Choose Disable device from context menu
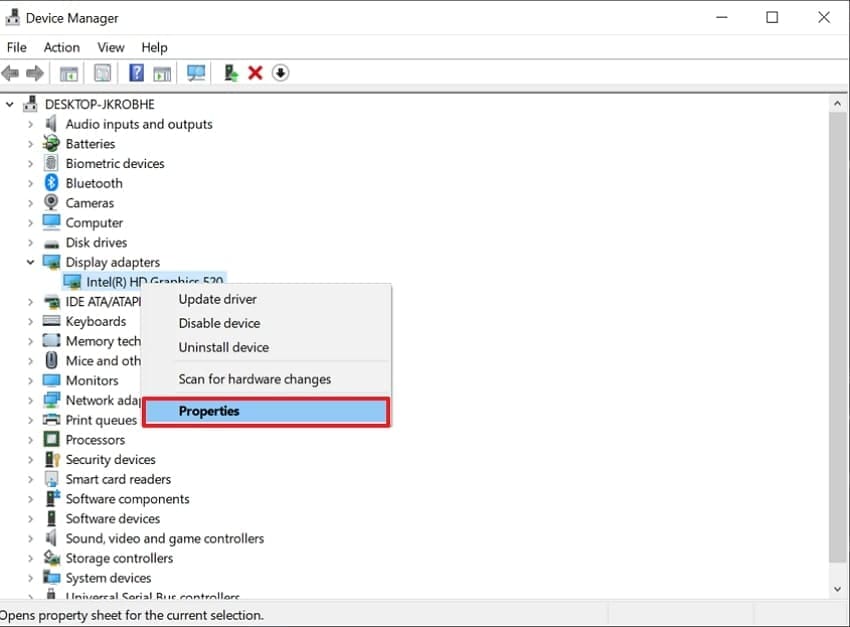This screenshot has width=850, height=627. tap(266, 323)
